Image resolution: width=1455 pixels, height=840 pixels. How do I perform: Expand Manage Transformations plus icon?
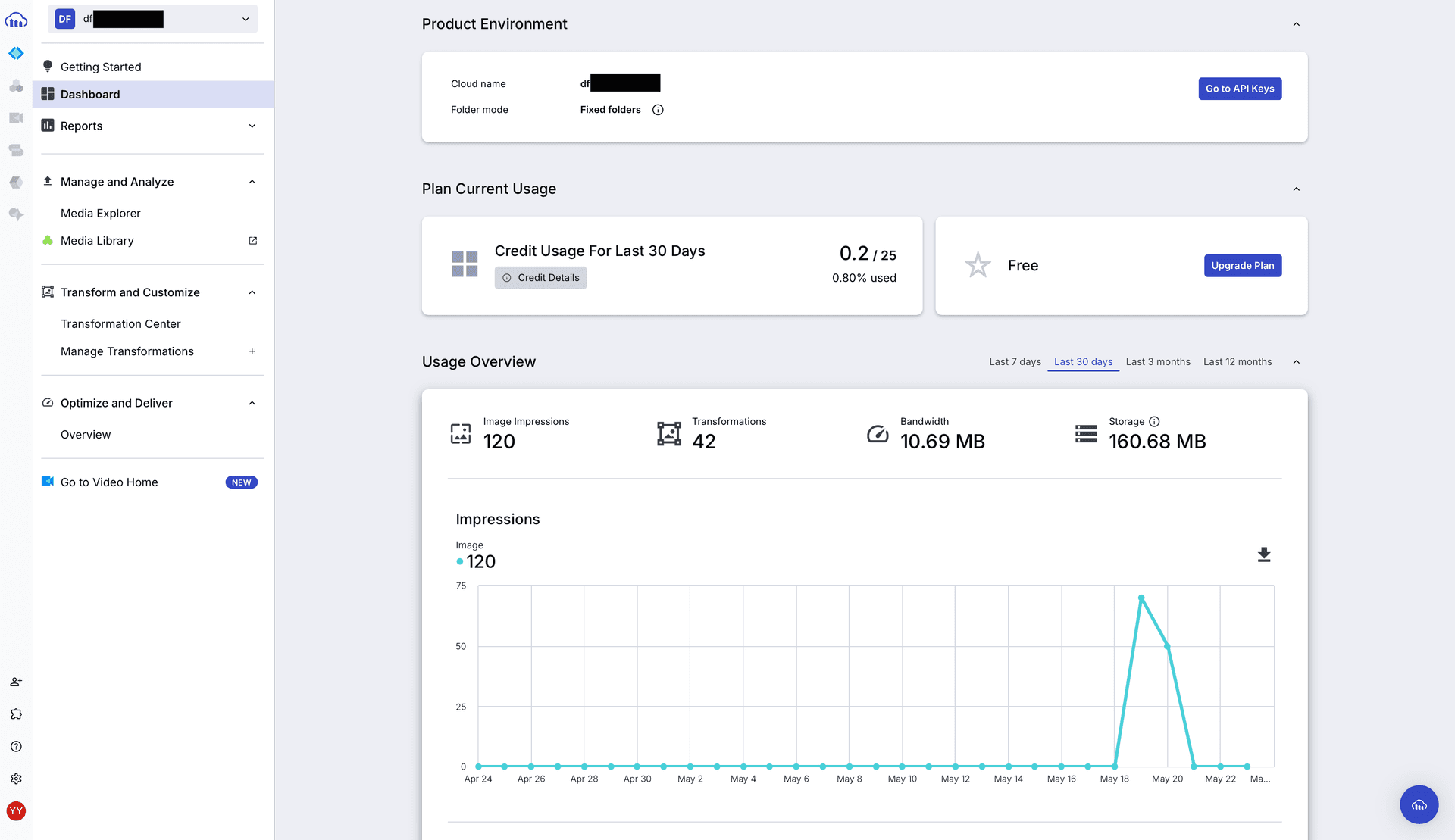(x=252, y=351)
